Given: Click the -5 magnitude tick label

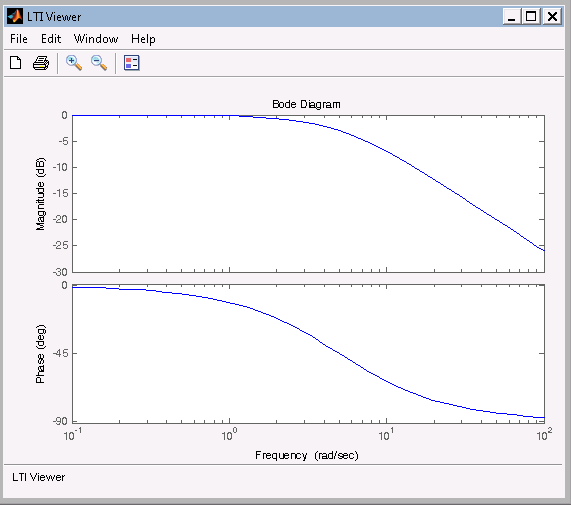Looking at the screenshot, I should [63, 141].
